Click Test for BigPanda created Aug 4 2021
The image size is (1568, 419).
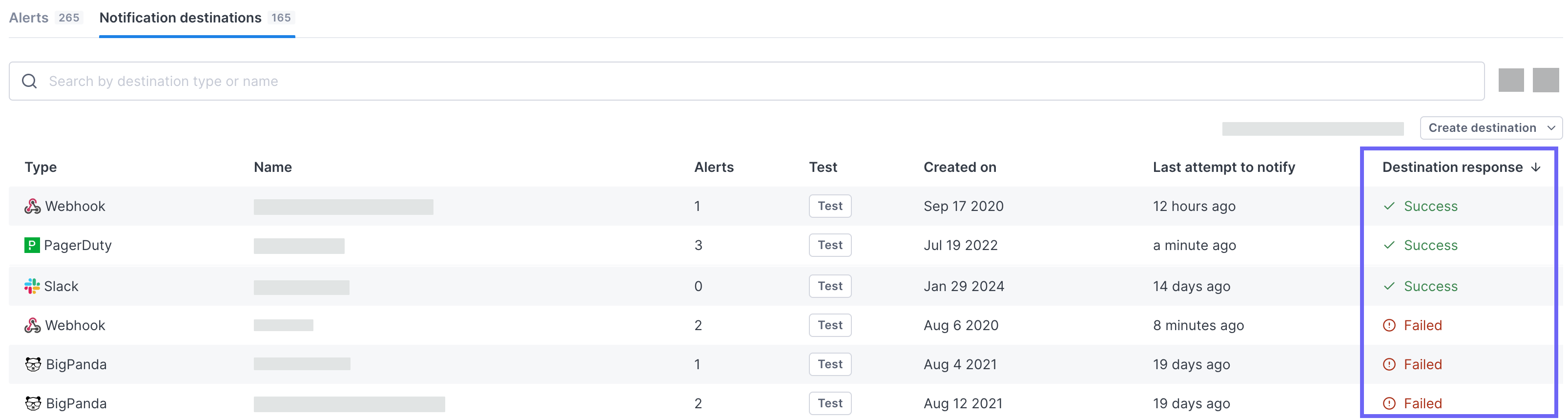click(x=830, y=364)
